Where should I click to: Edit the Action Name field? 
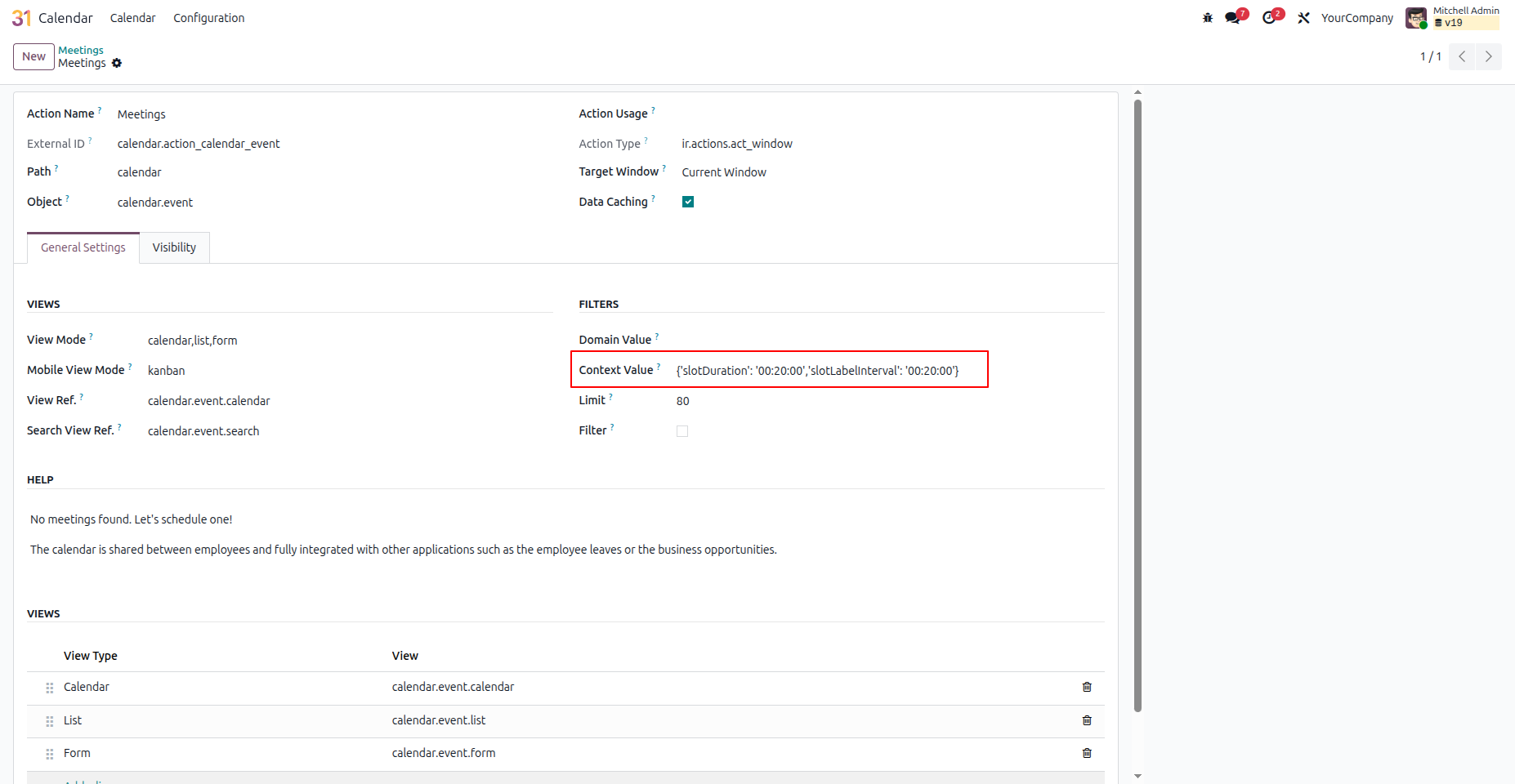335,114
